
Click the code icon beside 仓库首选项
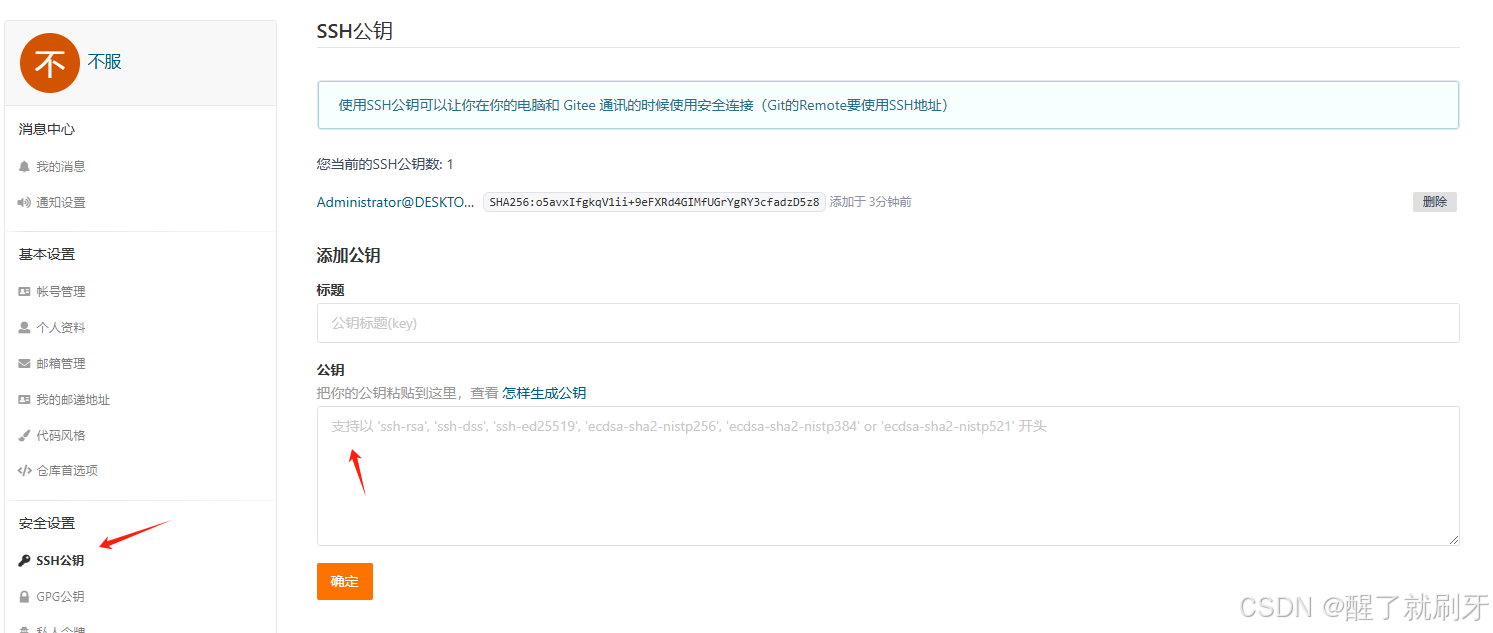pos(25,471)
